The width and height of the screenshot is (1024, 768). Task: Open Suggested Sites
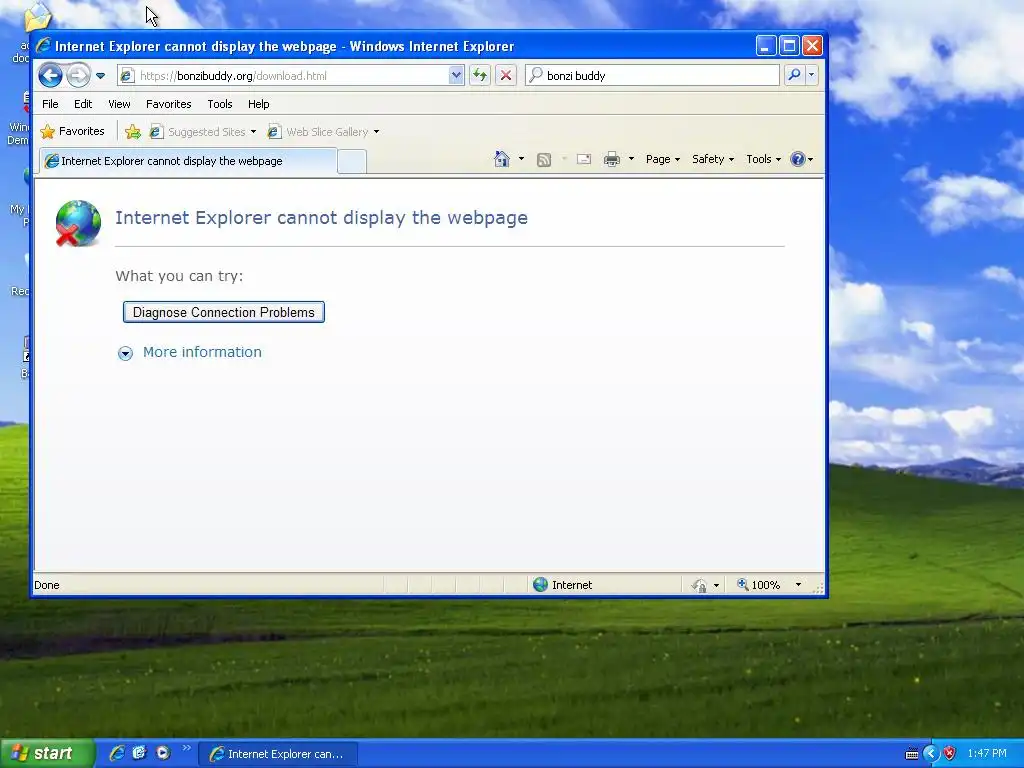coord(202,132)
